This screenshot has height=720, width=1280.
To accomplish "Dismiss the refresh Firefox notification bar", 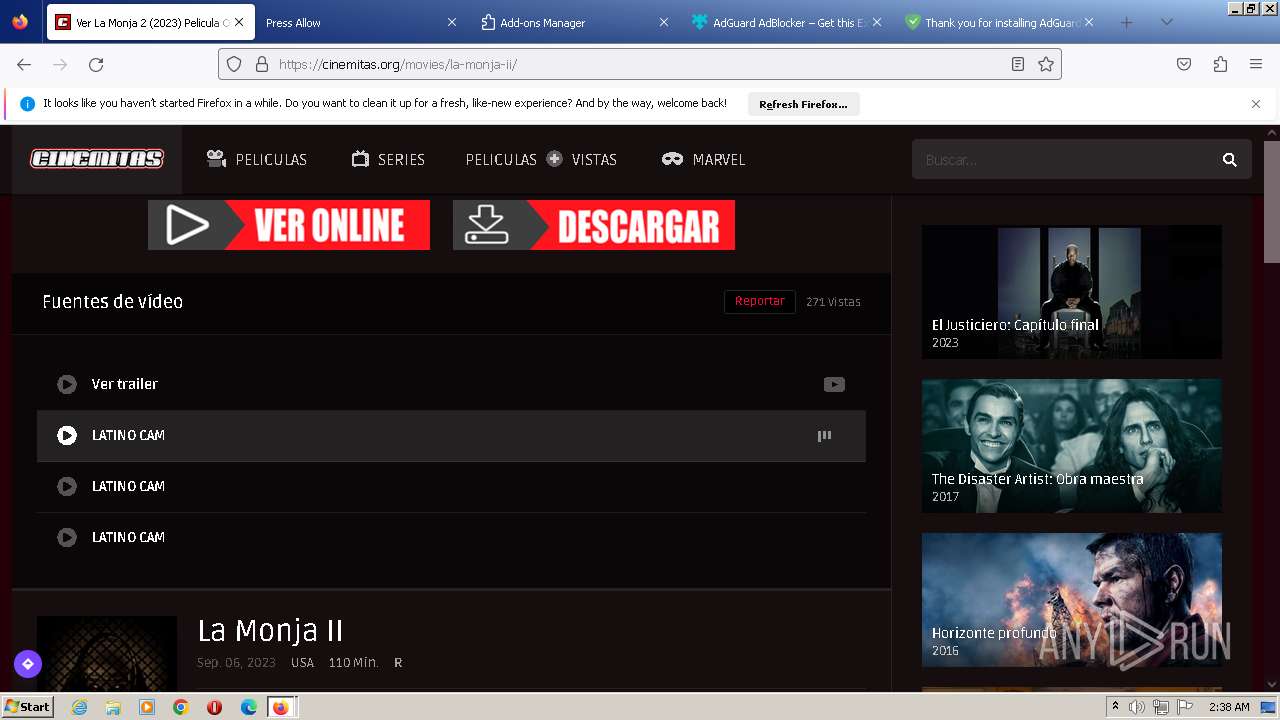I will (1256, 104).
